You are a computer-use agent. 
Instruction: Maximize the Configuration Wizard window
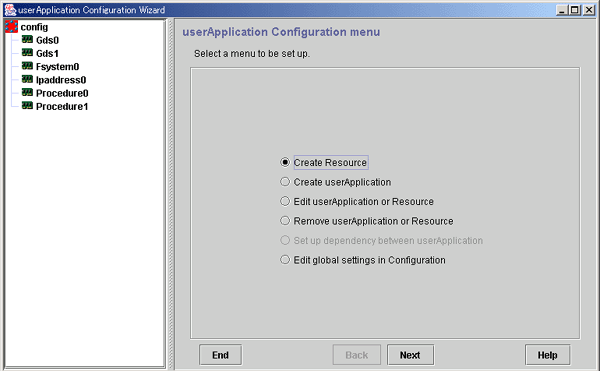[x=575, y=10]
